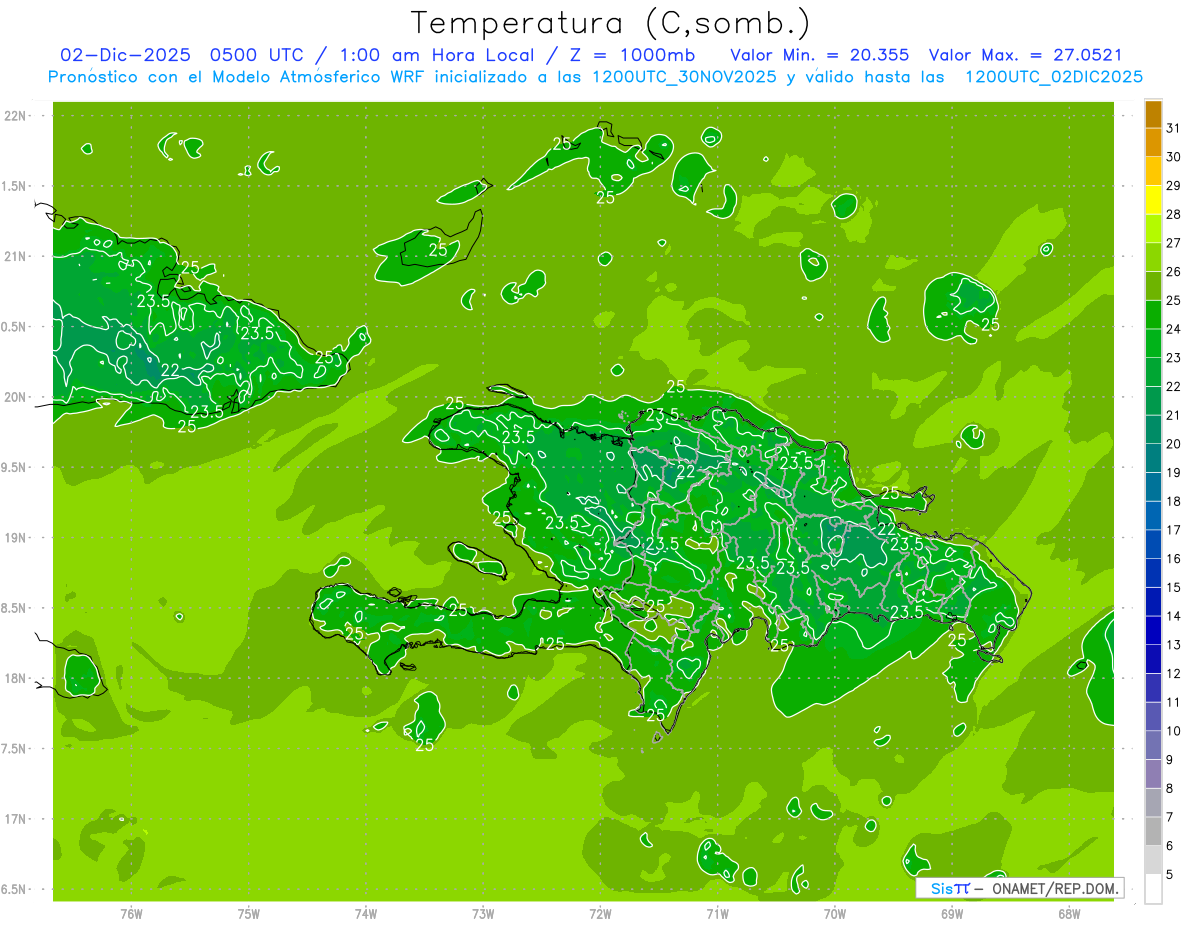Click the latitude axis label 0.5N
This screenshot has width=1200, height=927.
pos(13,327)
